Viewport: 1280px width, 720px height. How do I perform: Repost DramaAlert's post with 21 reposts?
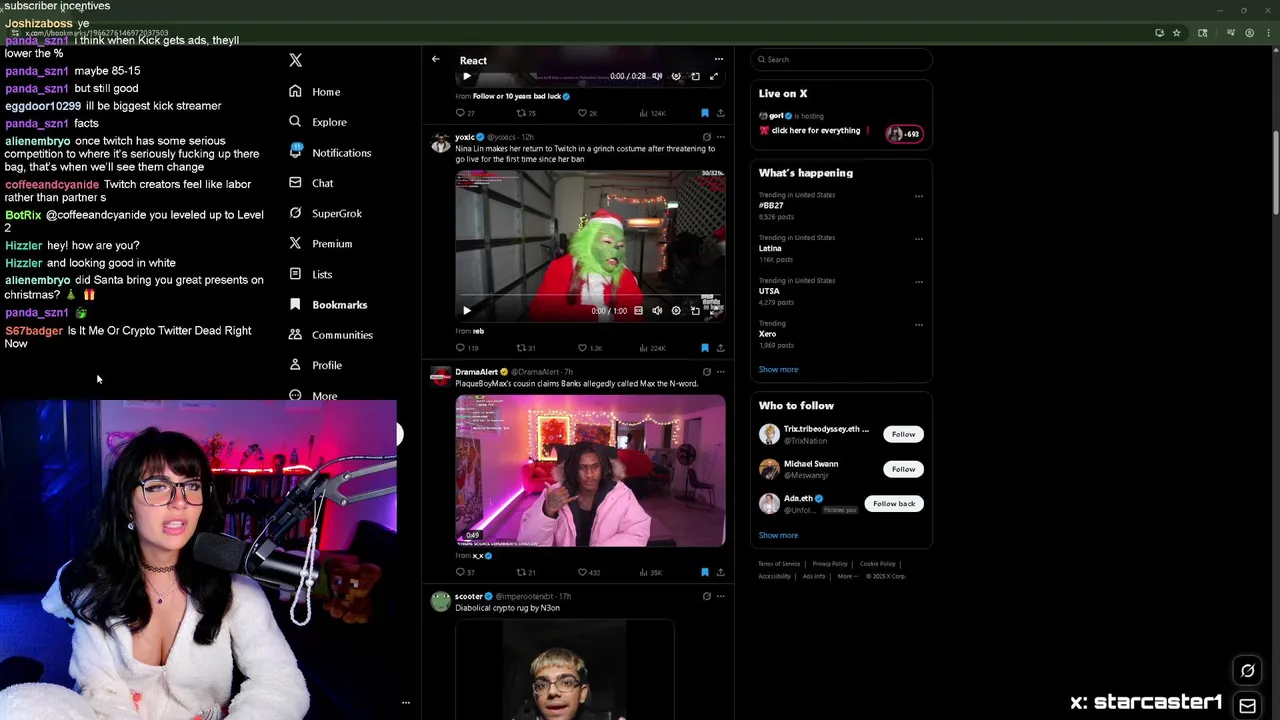[526, 572]
